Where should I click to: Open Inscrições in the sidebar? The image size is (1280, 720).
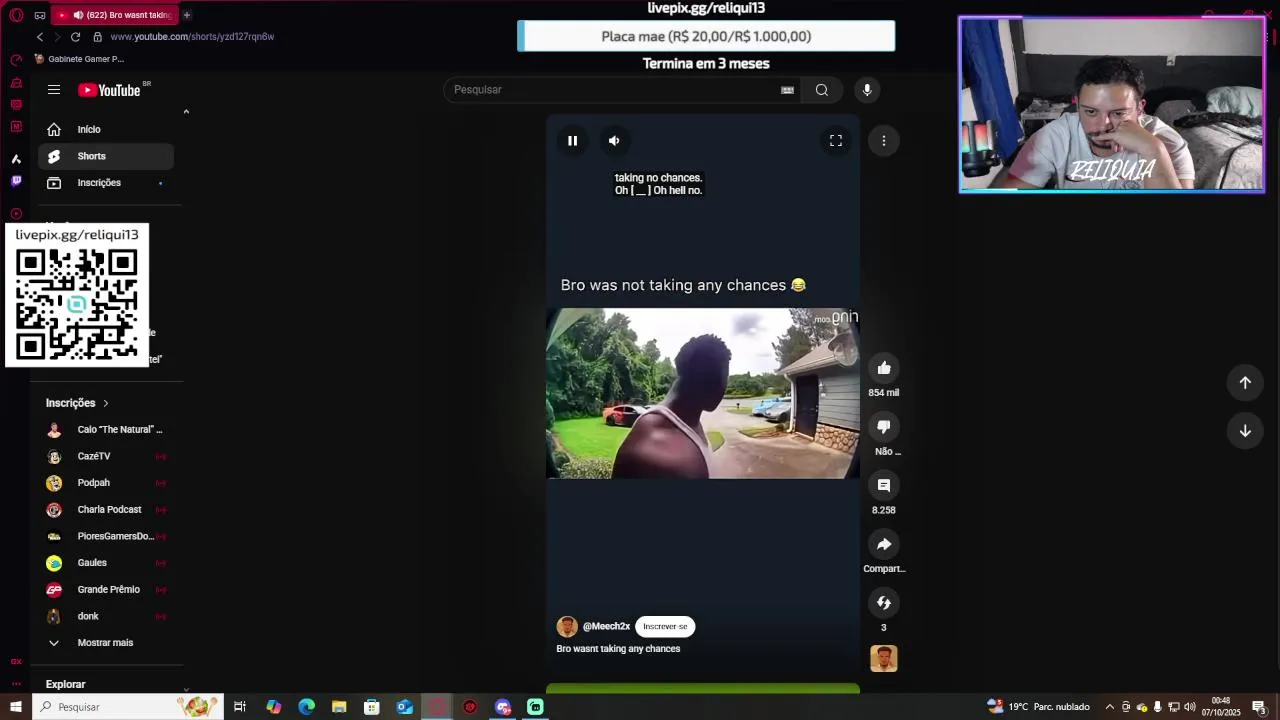point(106,183)
